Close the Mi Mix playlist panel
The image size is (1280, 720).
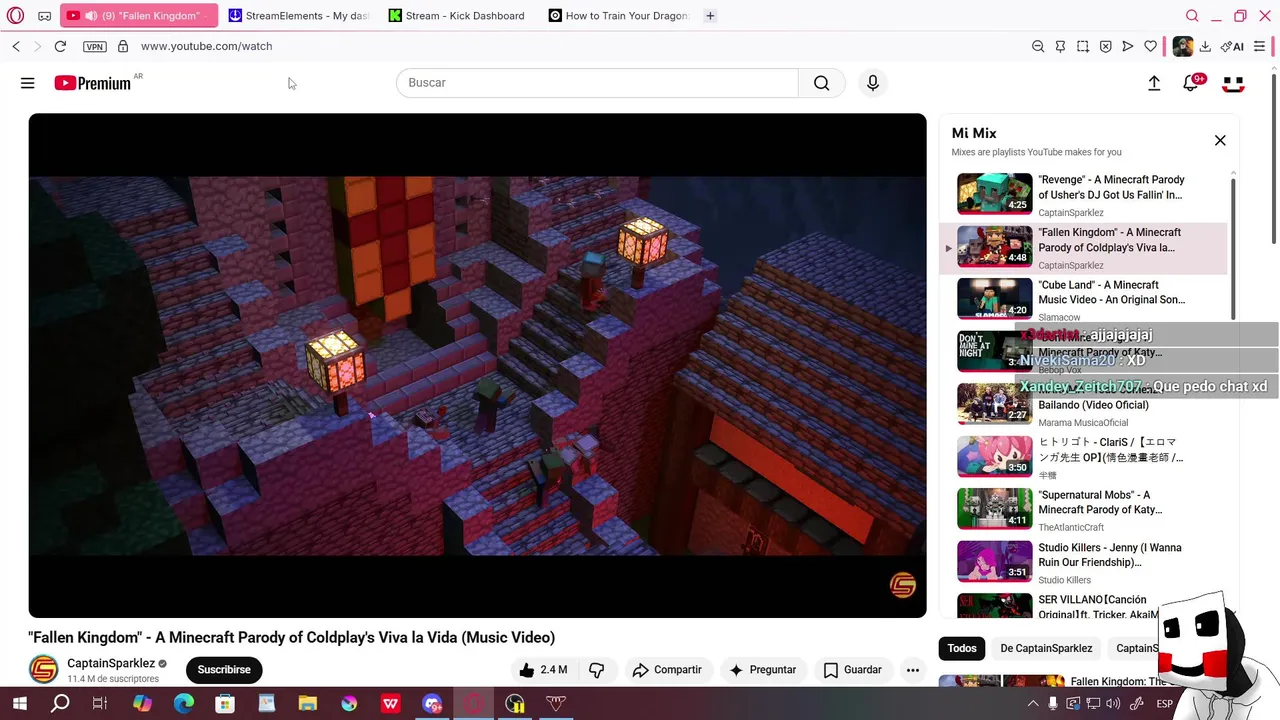(x=1220, y=141)
